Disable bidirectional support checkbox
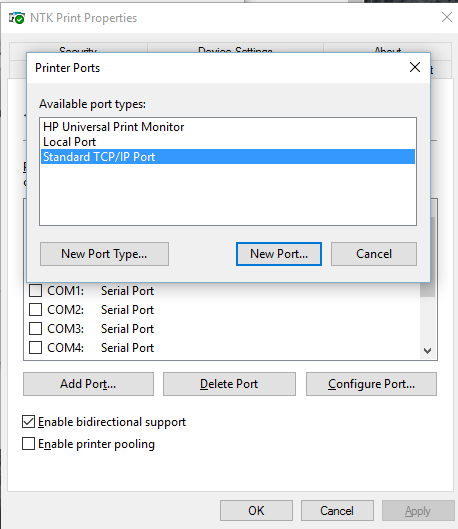This screenshot has height=529, width=458. click(x=28, y=422)
